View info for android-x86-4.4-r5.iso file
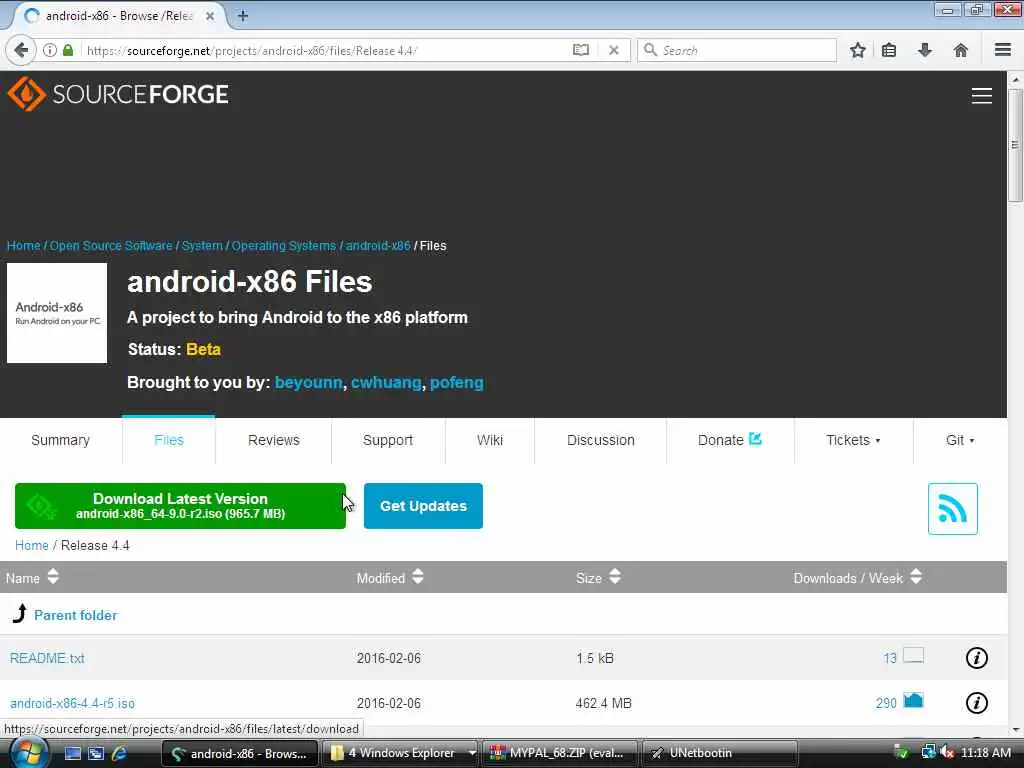This screenshot has width=1024, height=768. (x=976, y=703)
